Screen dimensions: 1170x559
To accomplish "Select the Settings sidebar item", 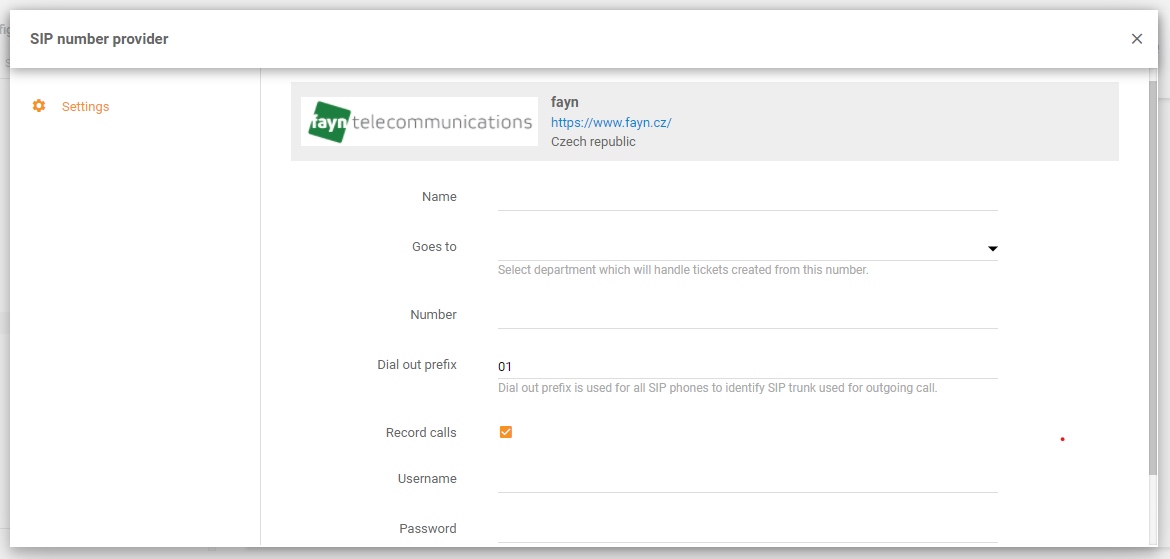I will click(x=85, y=106).
